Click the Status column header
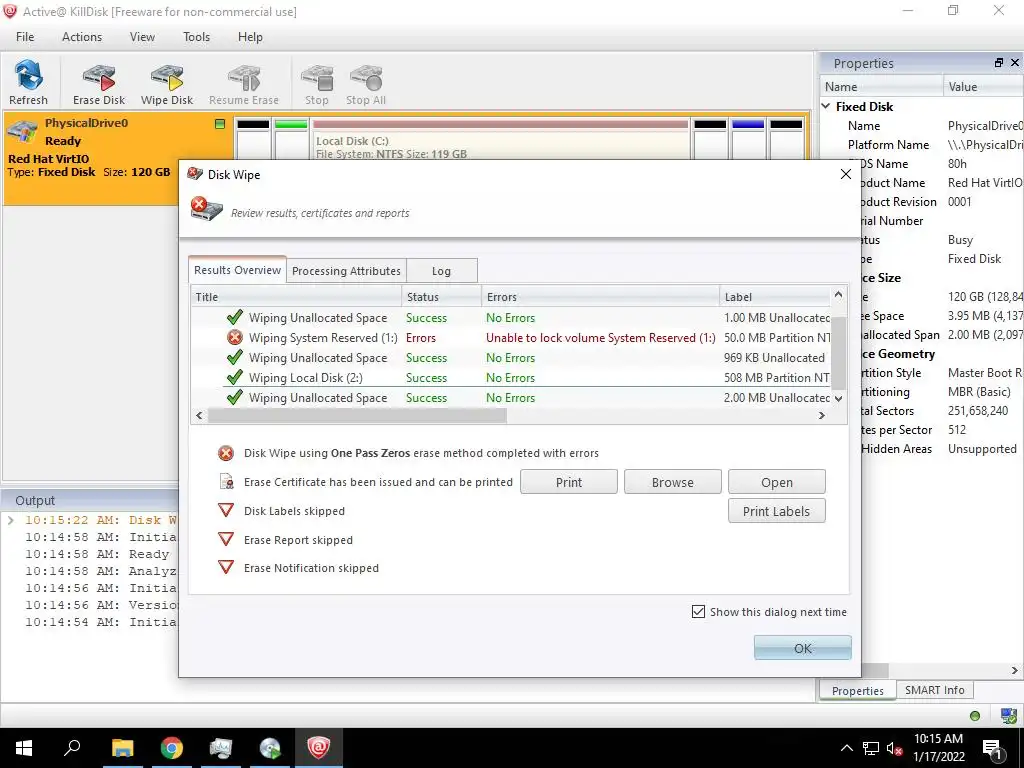 (441, 296)
